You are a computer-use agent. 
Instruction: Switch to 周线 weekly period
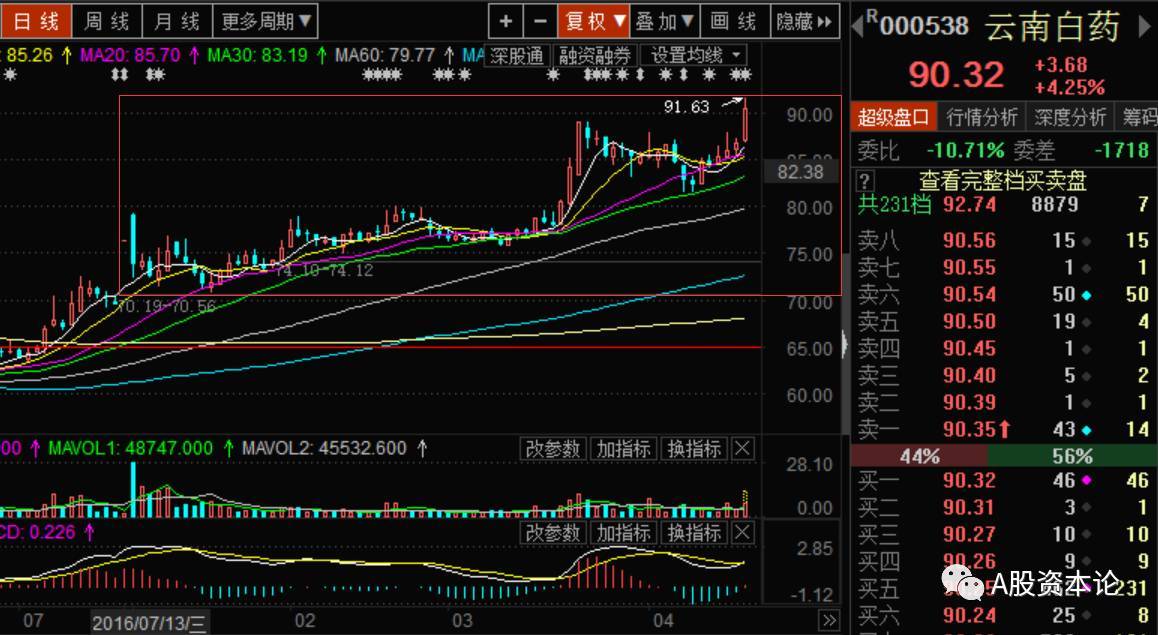pos(106,21)
